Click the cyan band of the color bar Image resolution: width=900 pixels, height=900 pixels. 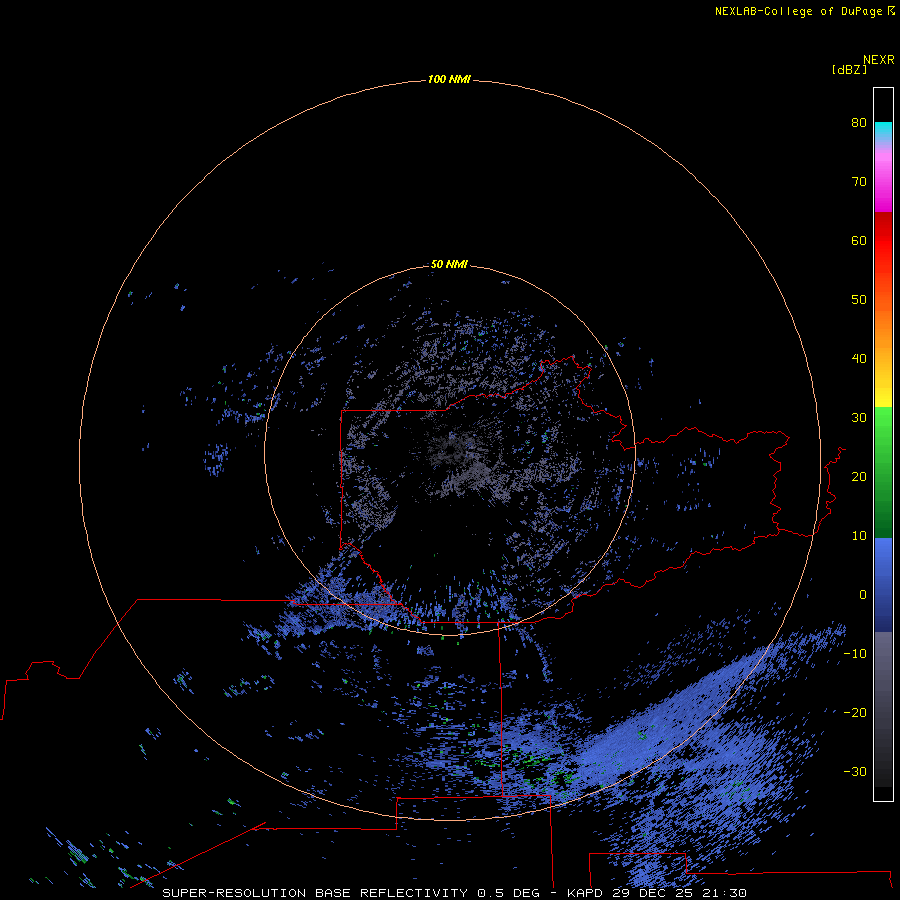tap(883, 129)
